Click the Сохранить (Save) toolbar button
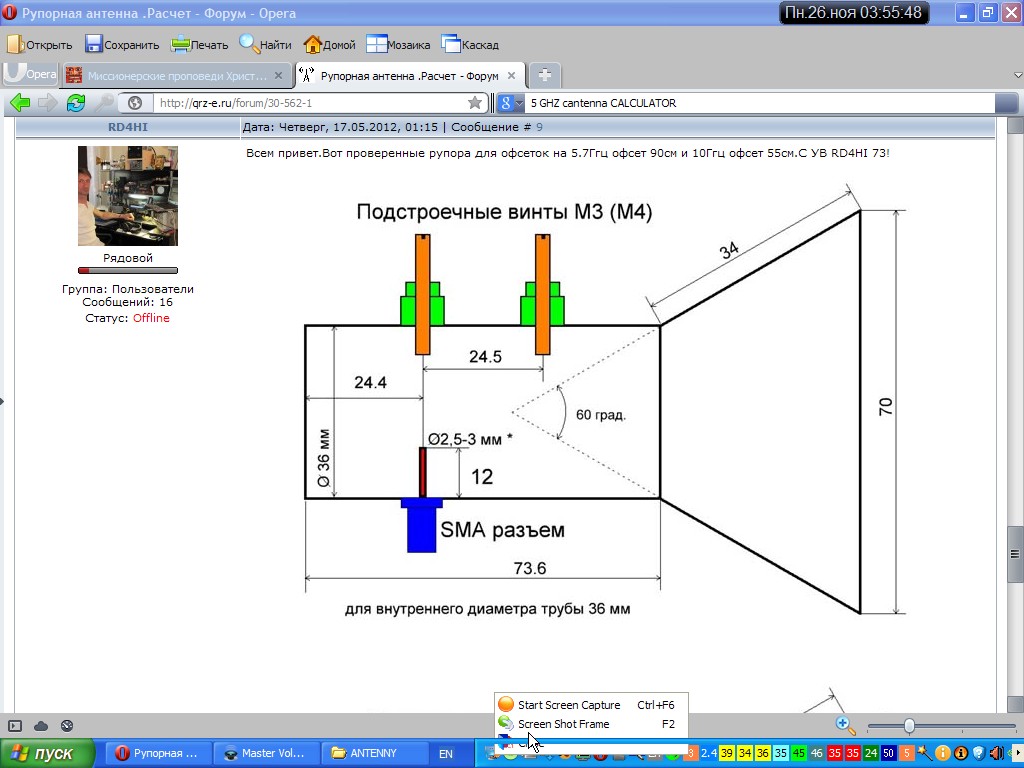 pyautogui.click(x=122, y=44)
